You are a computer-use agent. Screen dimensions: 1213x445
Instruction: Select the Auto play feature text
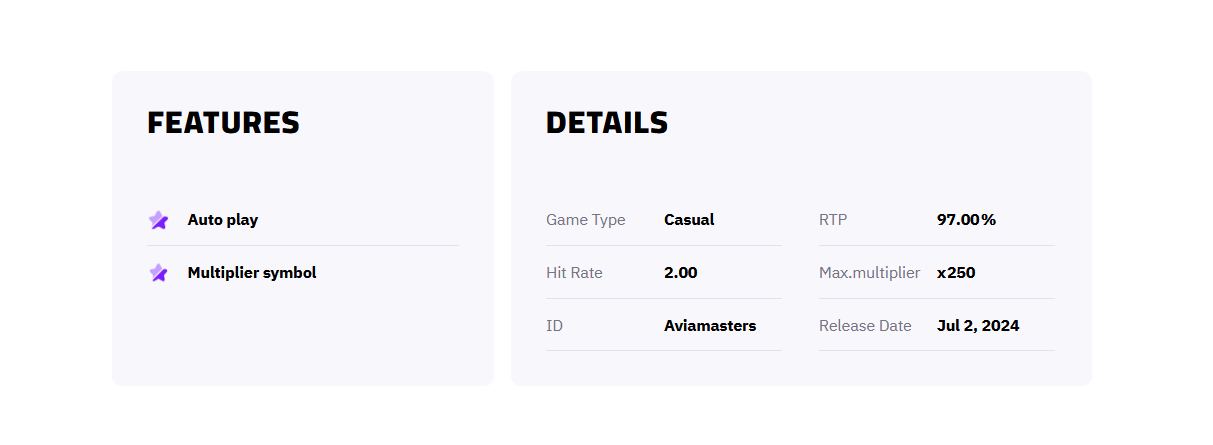pos(223,220)
